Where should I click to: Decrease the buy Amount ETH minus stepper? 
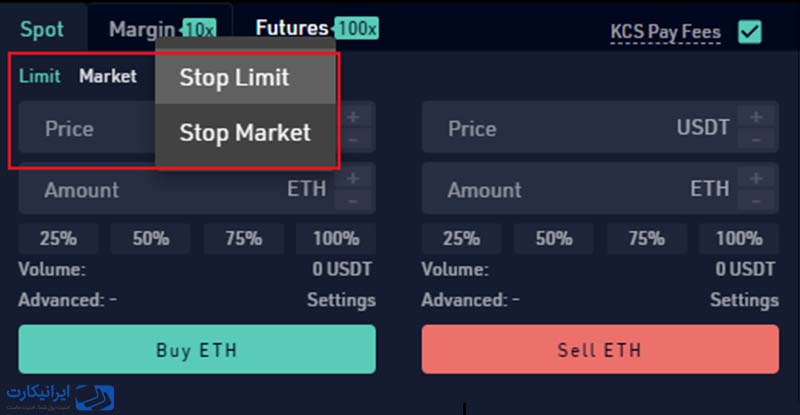tap(353, 201)
